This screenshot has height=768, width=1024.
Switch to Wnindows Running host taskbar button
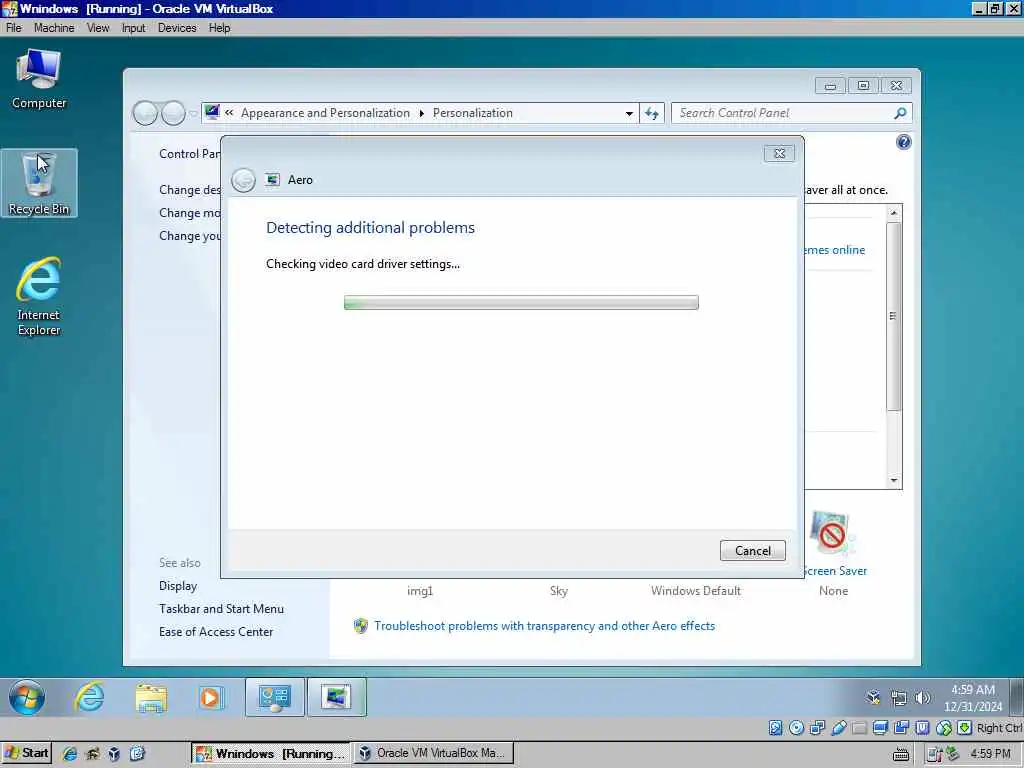270,753
